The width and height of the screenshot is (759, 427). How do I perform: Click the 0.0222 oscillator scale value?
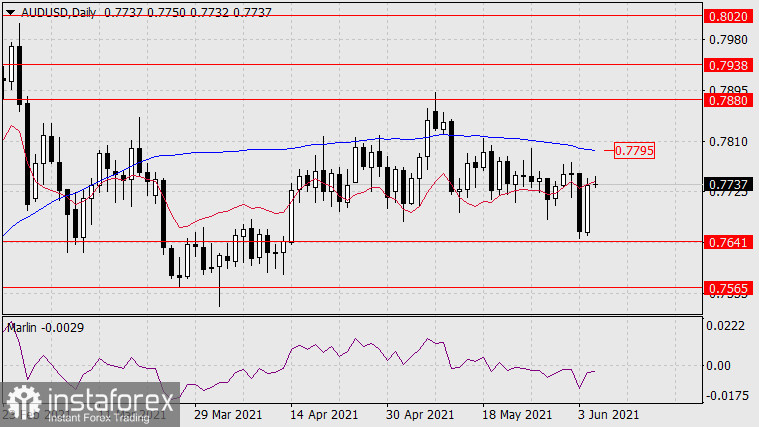coord(726,326)
